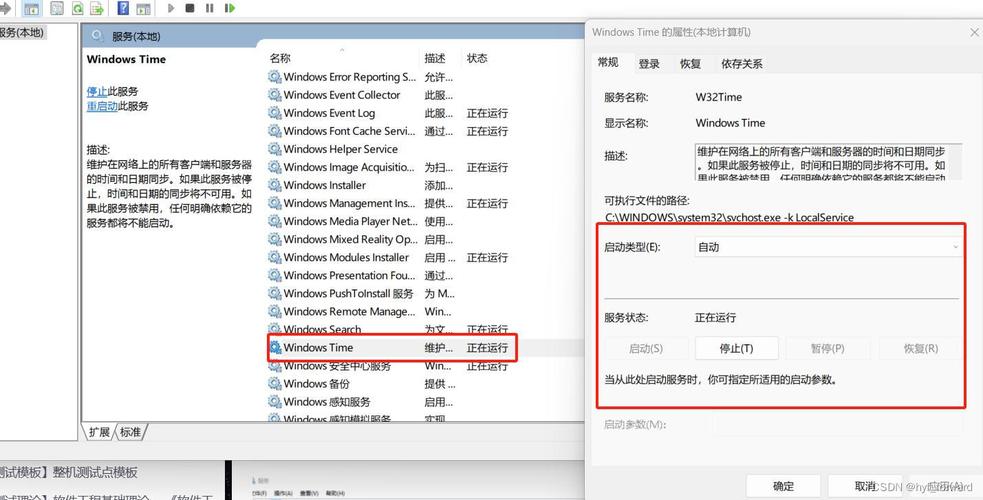Click the gear icon beside Windows Modules Installer
This screenshot has height=500, width=983.
click(x=275, y=258)
